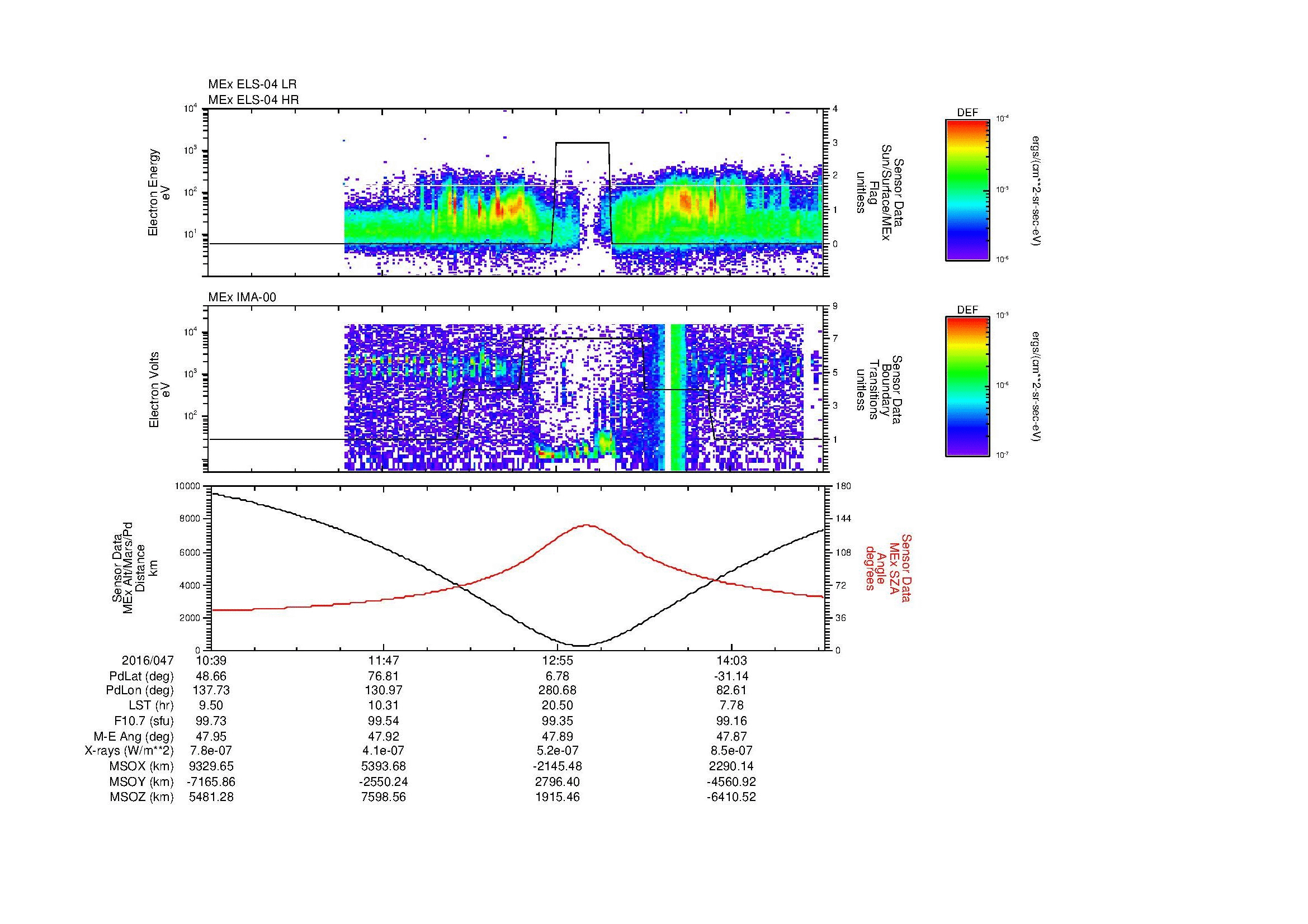Click the SZA curve peak in bottom plot
This screenshot has width=1308, height=924.
587,525
